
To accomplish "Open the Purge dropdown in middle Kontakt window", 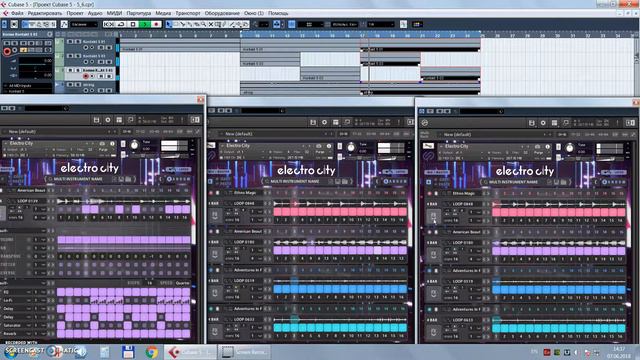I will pyautogui.click(x=320, y=152).
